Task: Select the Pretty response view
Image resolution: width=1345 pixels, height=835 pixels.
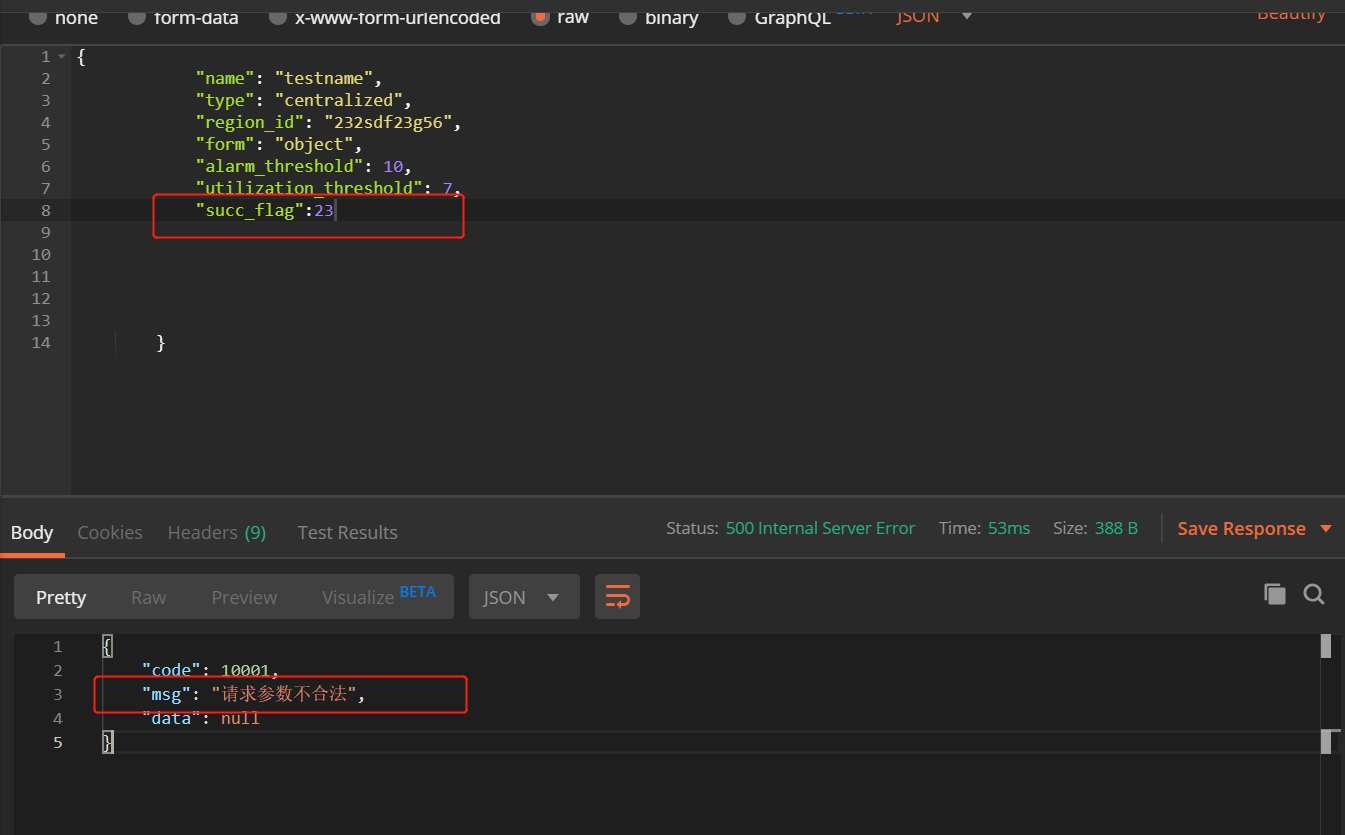Action: (61, 597)
